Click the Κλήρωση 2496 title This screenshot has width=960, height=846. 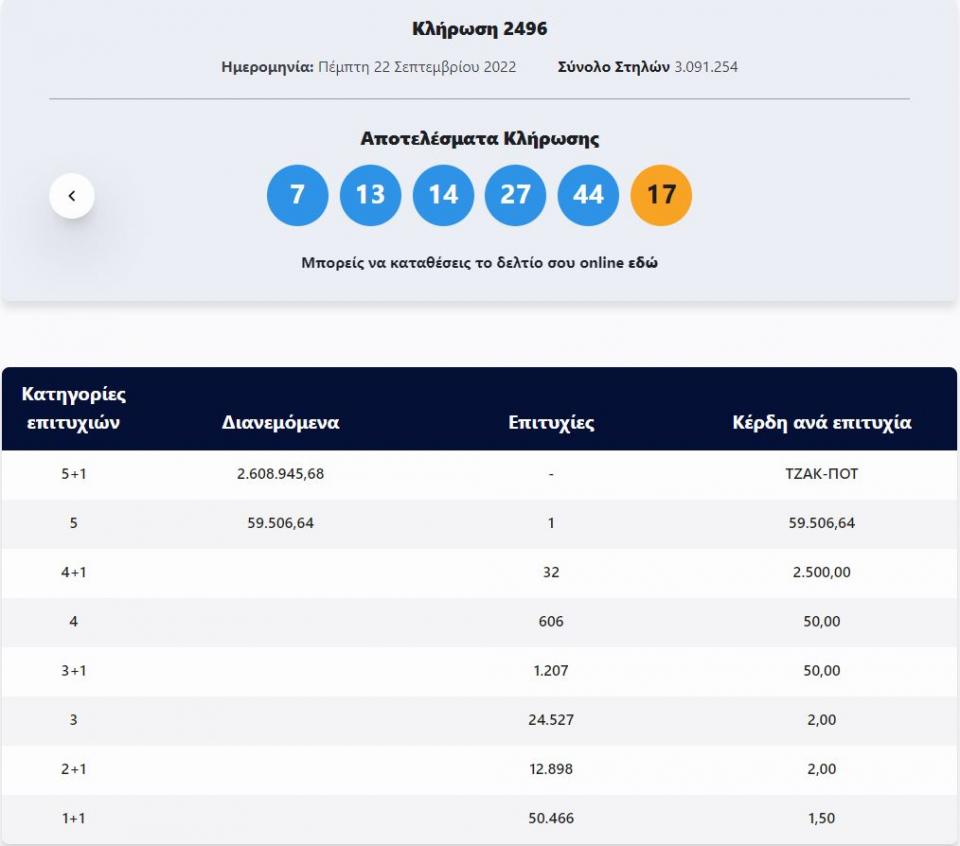click(479, 29)
